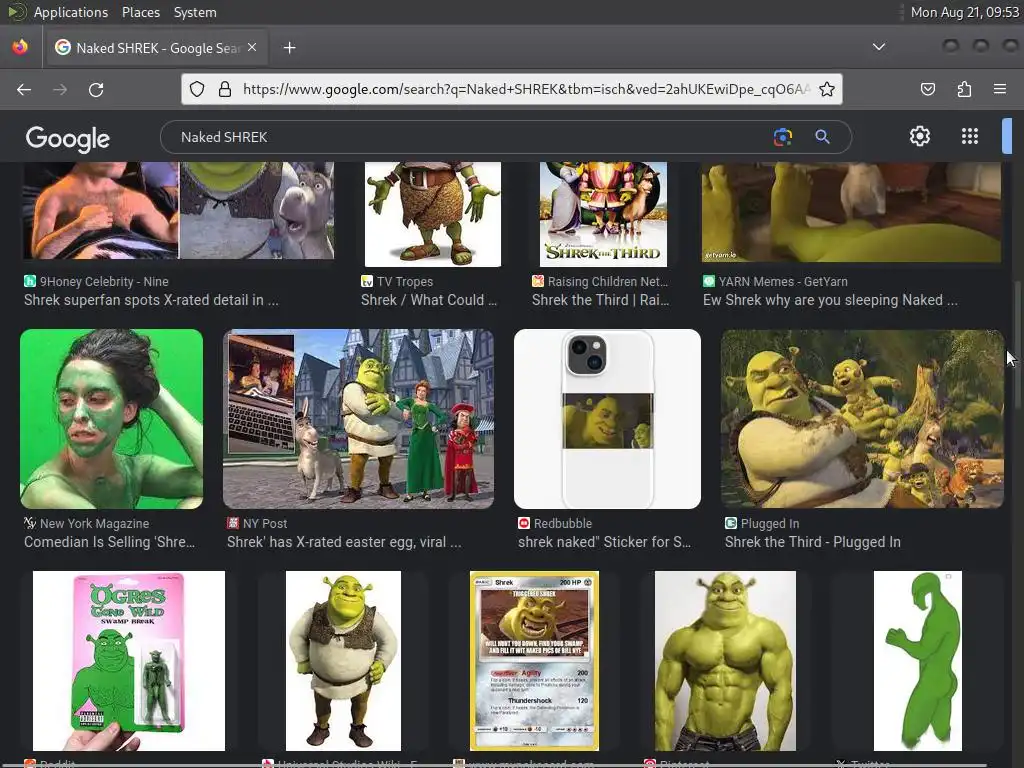Open the clock showing Mon Aug 21
Viewport: 1024px width, 768px height.
(x=964, y=12)
